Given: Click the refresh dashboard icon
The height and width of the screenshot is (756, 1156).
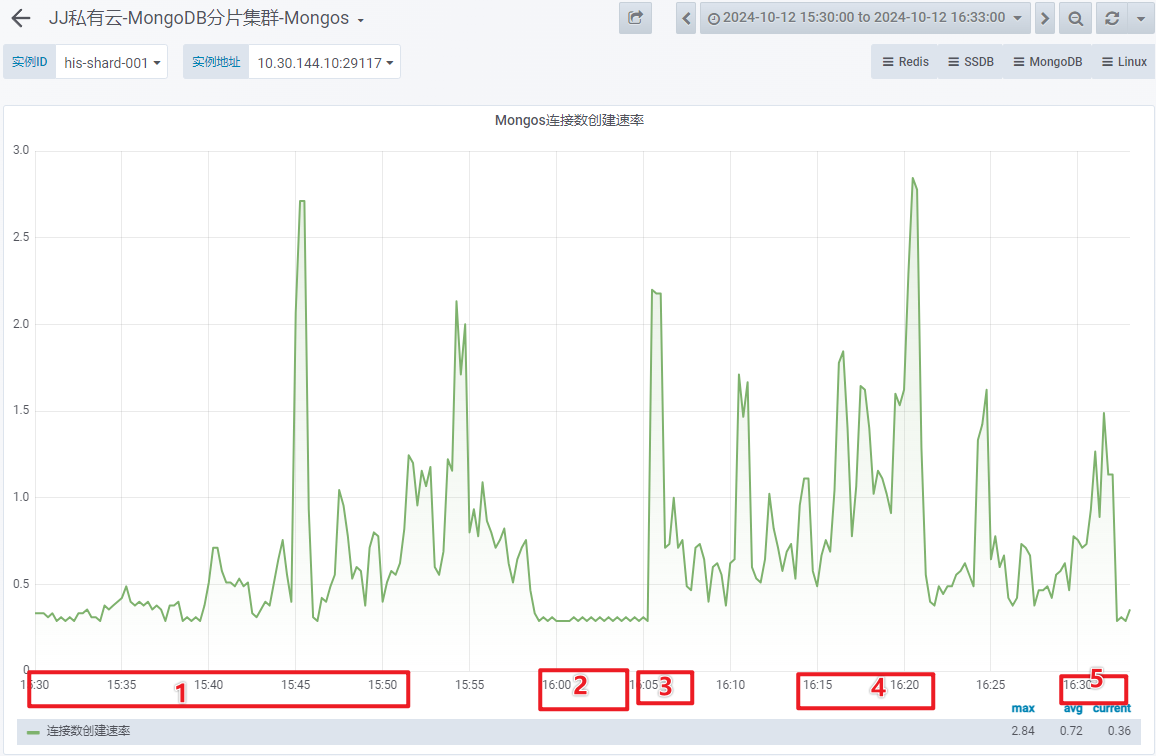Looking at the screenshot, I should click(1111, 18).
